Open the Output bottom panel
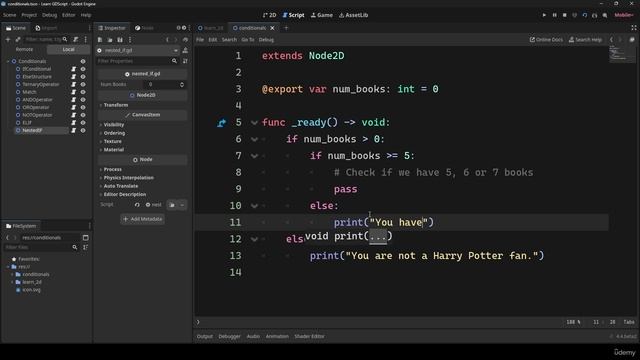Image resolution: width=640 pixels, height=360 pixels. (204, 336)
